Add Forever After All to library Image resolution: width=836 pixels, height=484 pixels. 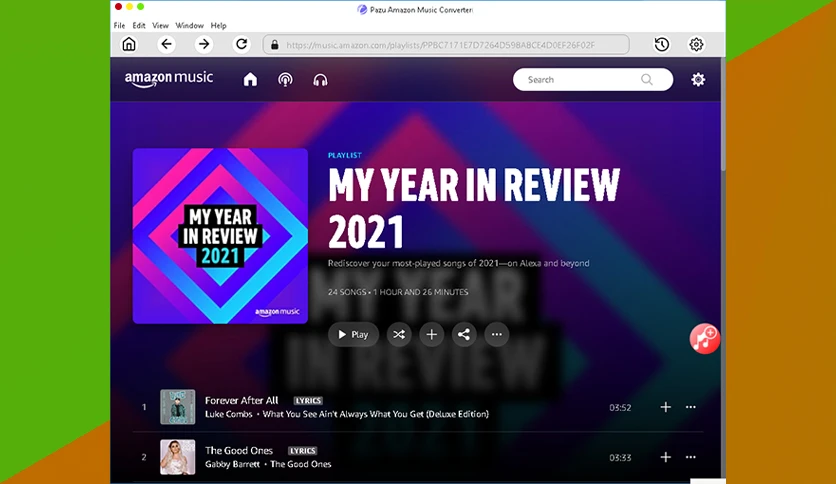[665, 407]
